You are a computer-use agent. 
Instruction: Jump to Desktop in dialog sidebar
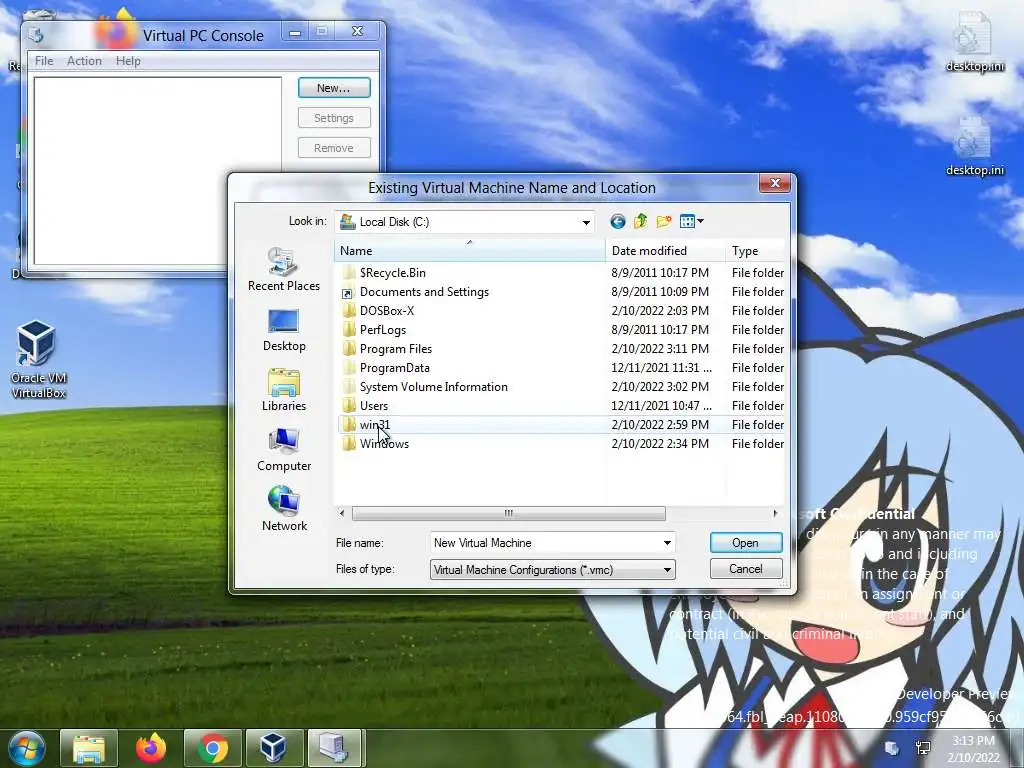pos(284,330)
